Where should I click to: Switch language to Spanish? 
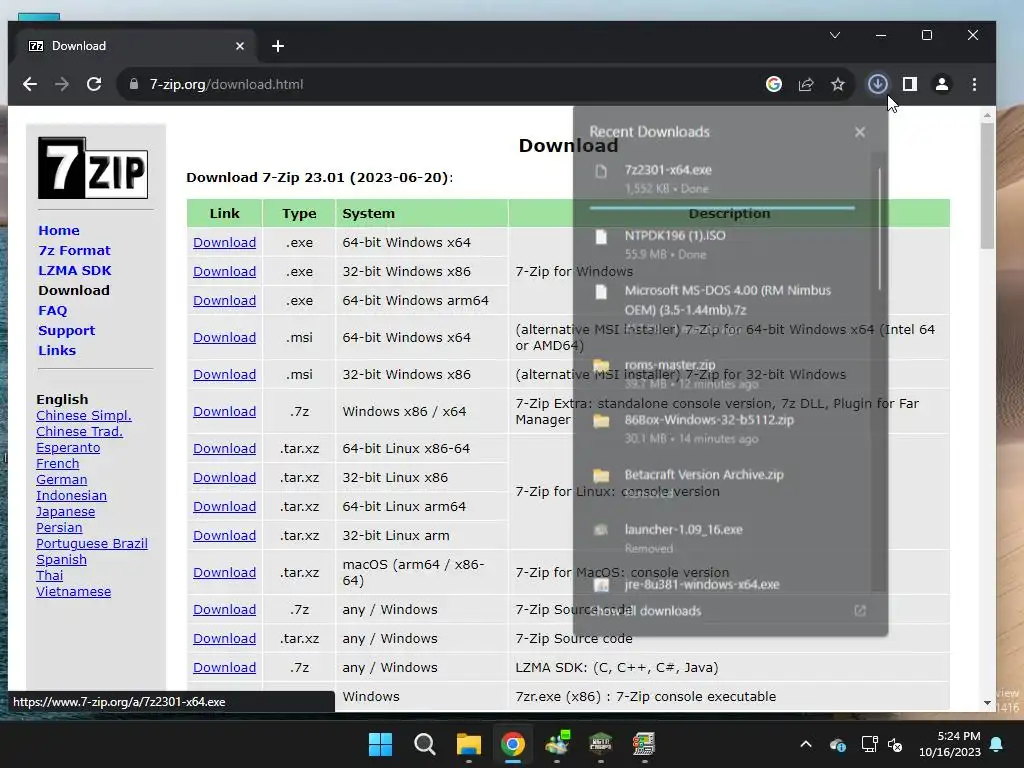click(61, 560)
